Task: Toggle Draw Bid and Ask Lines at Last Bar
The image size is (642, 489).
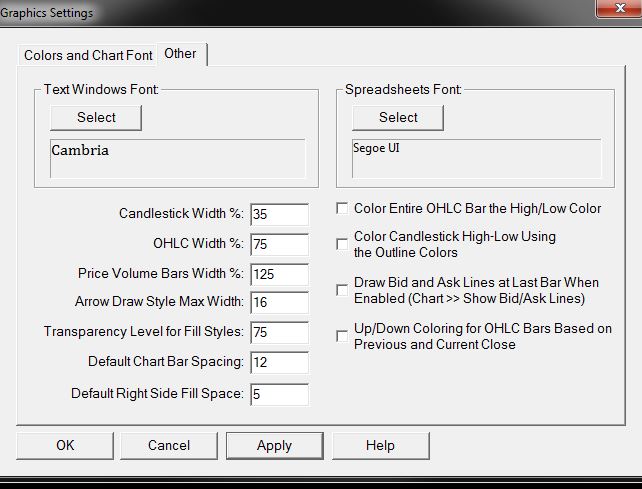Action: coord(342,290)
